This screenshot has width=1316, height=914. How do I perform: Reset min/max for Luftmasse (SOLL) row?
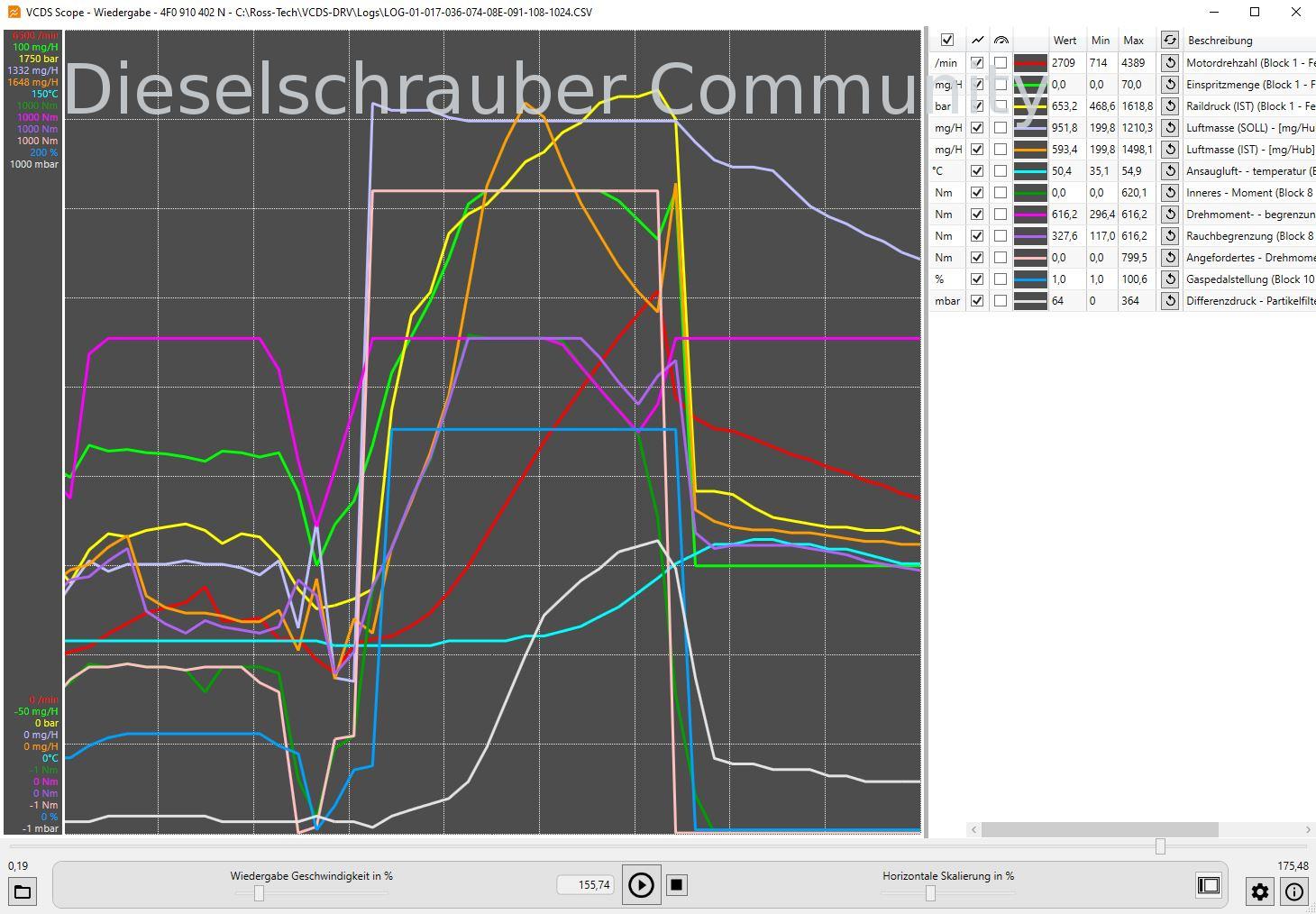click(1169, 128)
